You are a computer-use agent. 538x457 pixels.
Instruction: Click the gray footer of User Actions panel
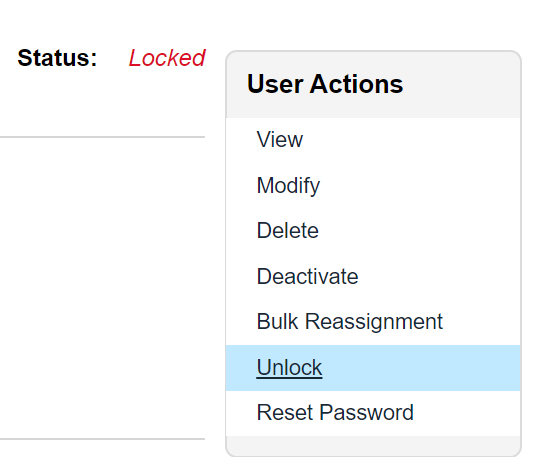click(373, 446)
